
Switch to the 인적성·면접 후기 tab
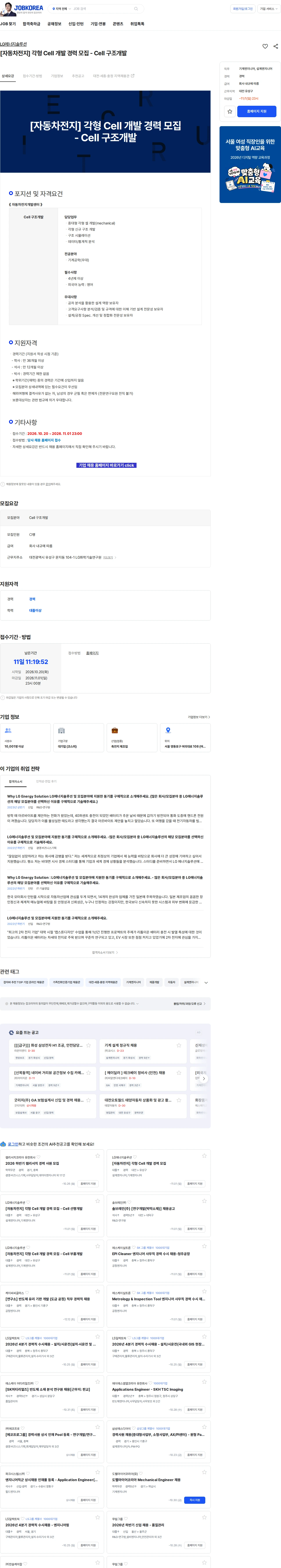(x=46, y=782)
